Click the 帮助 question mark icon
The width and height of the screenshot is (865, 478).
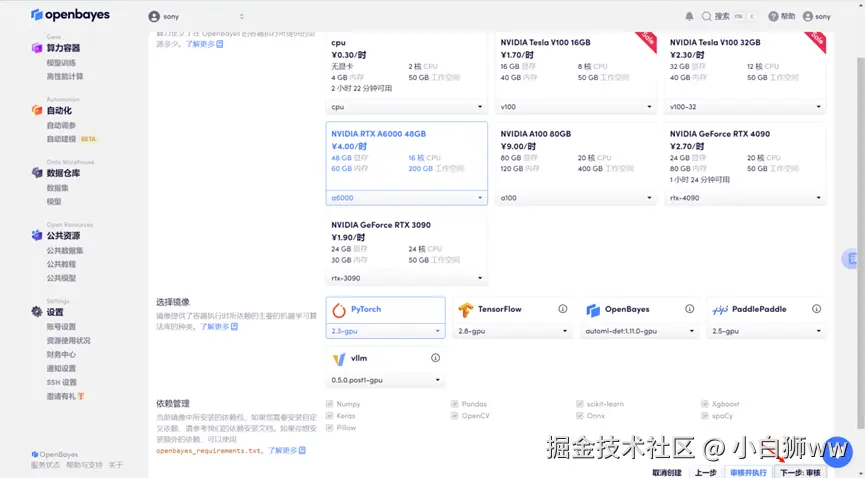tap(773, 17)
